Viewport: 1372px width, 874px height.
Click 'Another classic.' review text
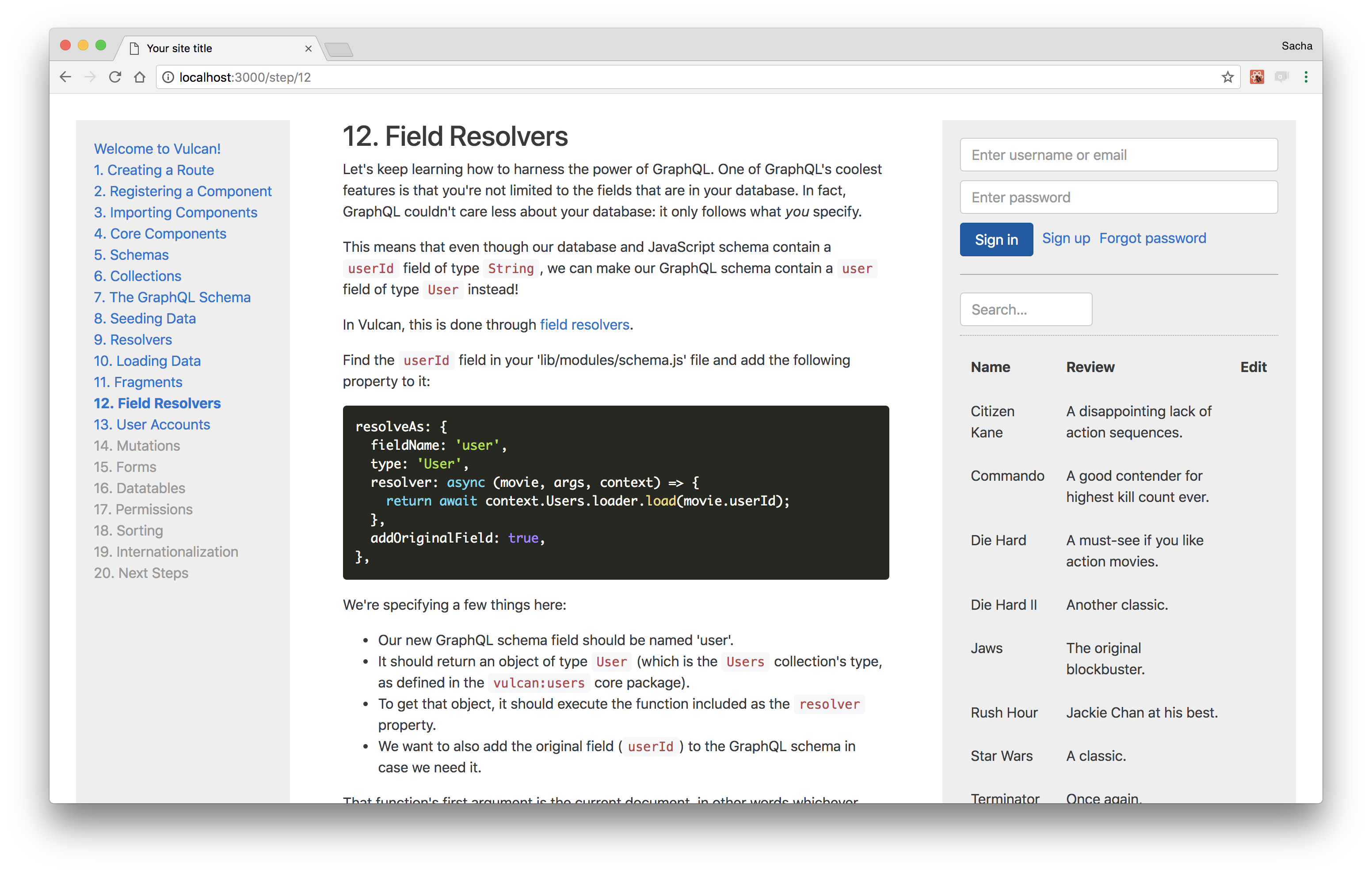tap(1117, 604)
